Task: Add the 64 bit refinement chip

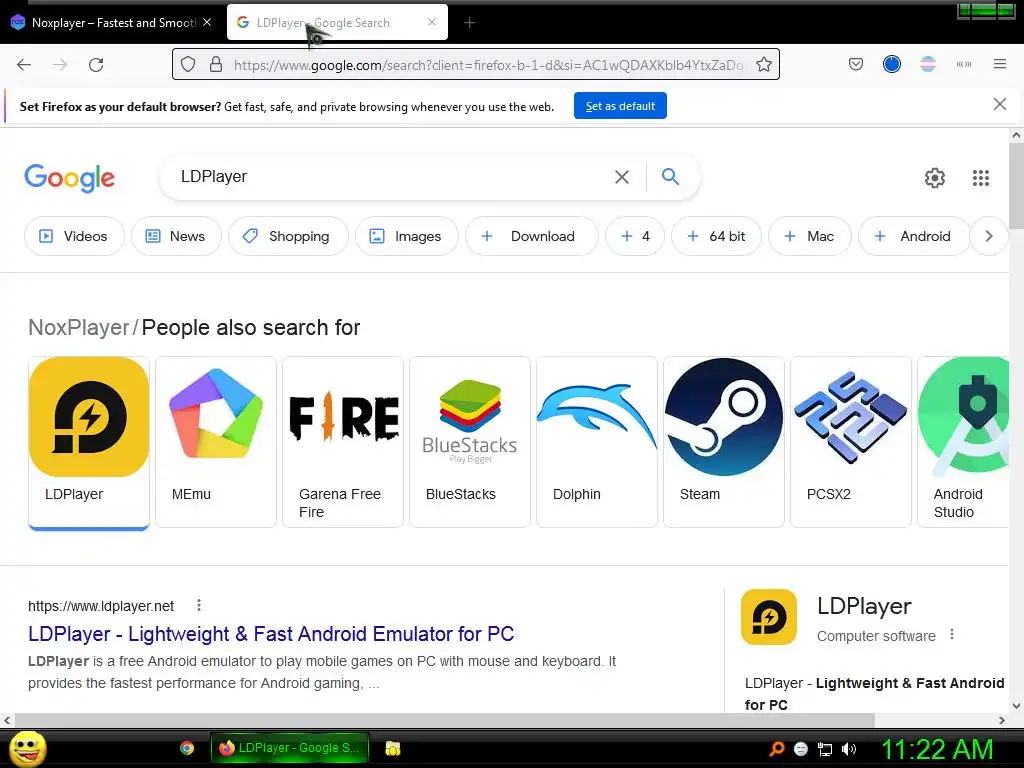Action: (716, 236)
